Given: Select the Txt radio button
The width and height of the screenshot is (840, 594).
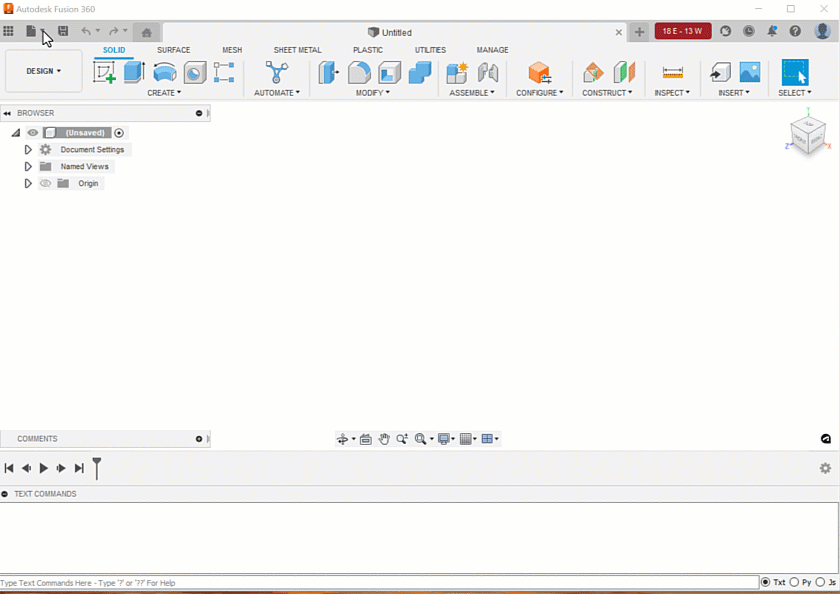Looking at the screenshot, I should click(766, 582).
